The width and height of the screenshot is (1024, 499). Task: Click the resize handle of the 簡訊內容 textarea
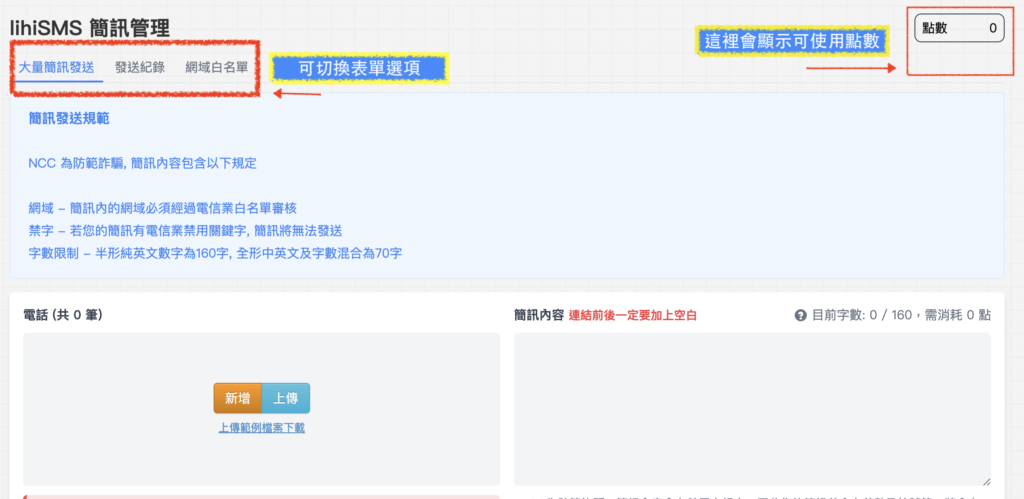tap(985, 481)
